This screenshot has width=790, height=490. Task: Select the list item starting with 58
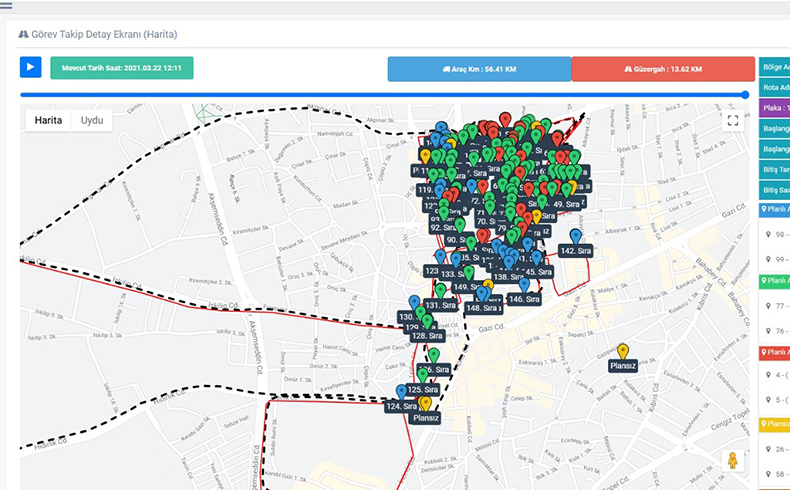click(776, 474)
